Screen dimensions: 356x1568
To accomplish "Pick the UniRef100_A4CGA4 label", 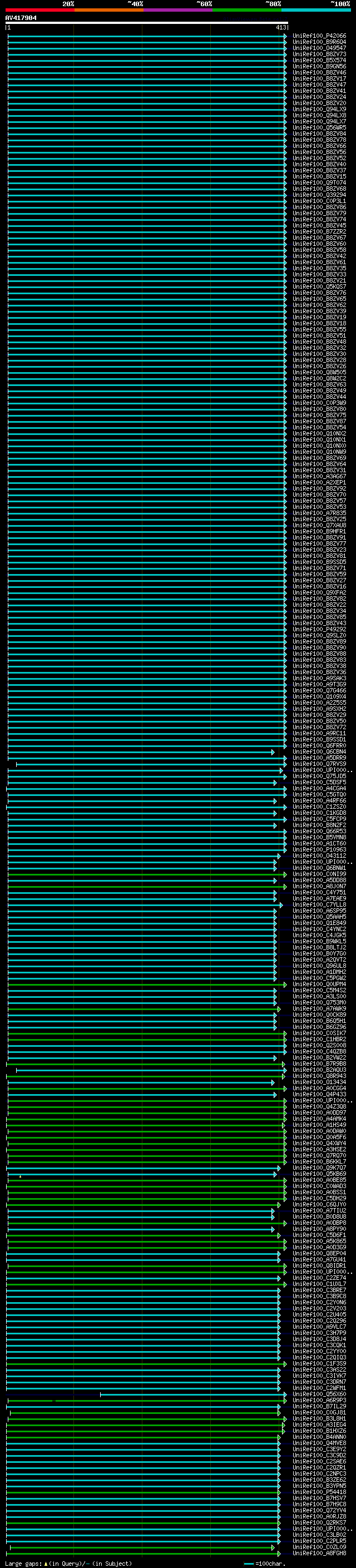I will point(319,788).
